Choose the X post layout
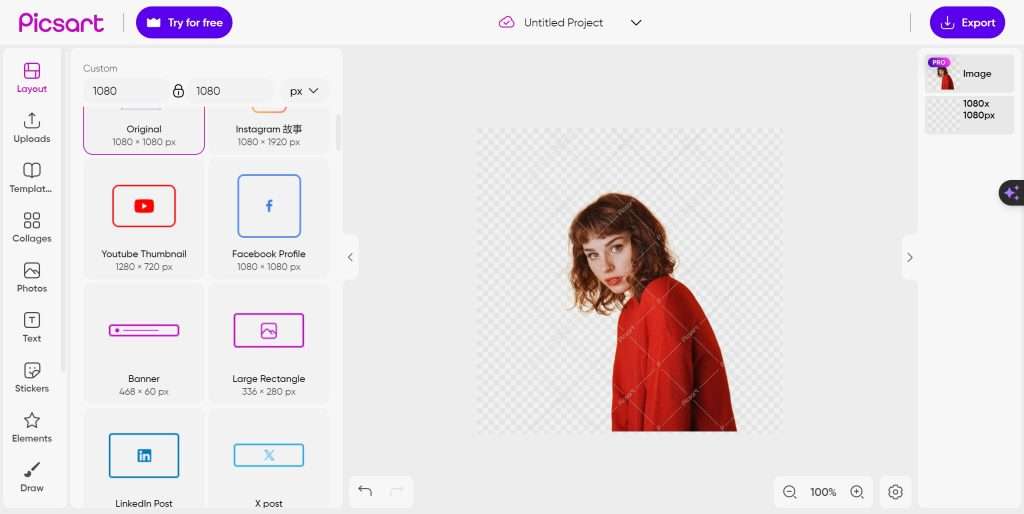 tap(269, 459)
